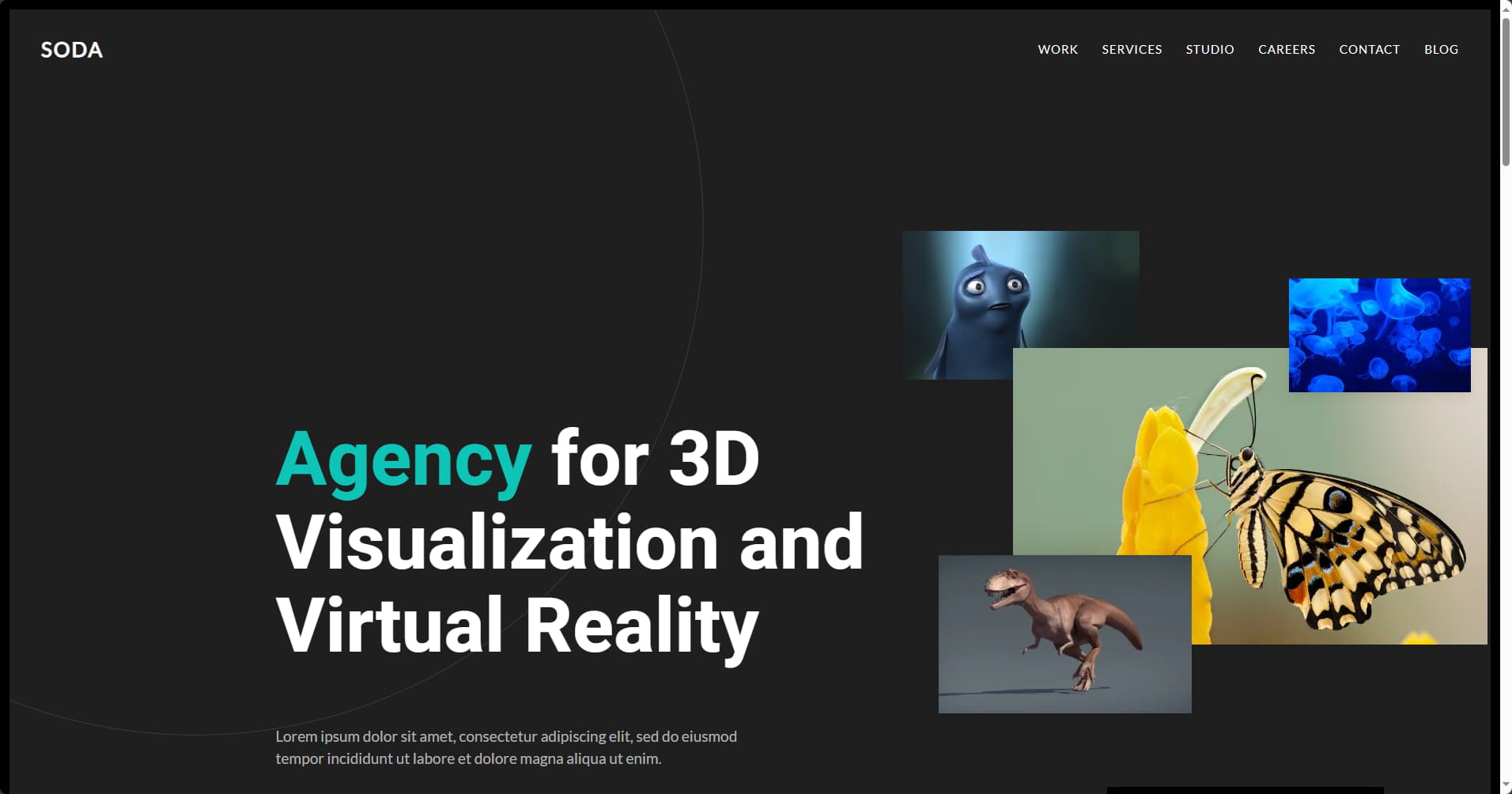1512x794 pixels.
Task: Go to the SERVICES page
Action: pos(1132,49)
